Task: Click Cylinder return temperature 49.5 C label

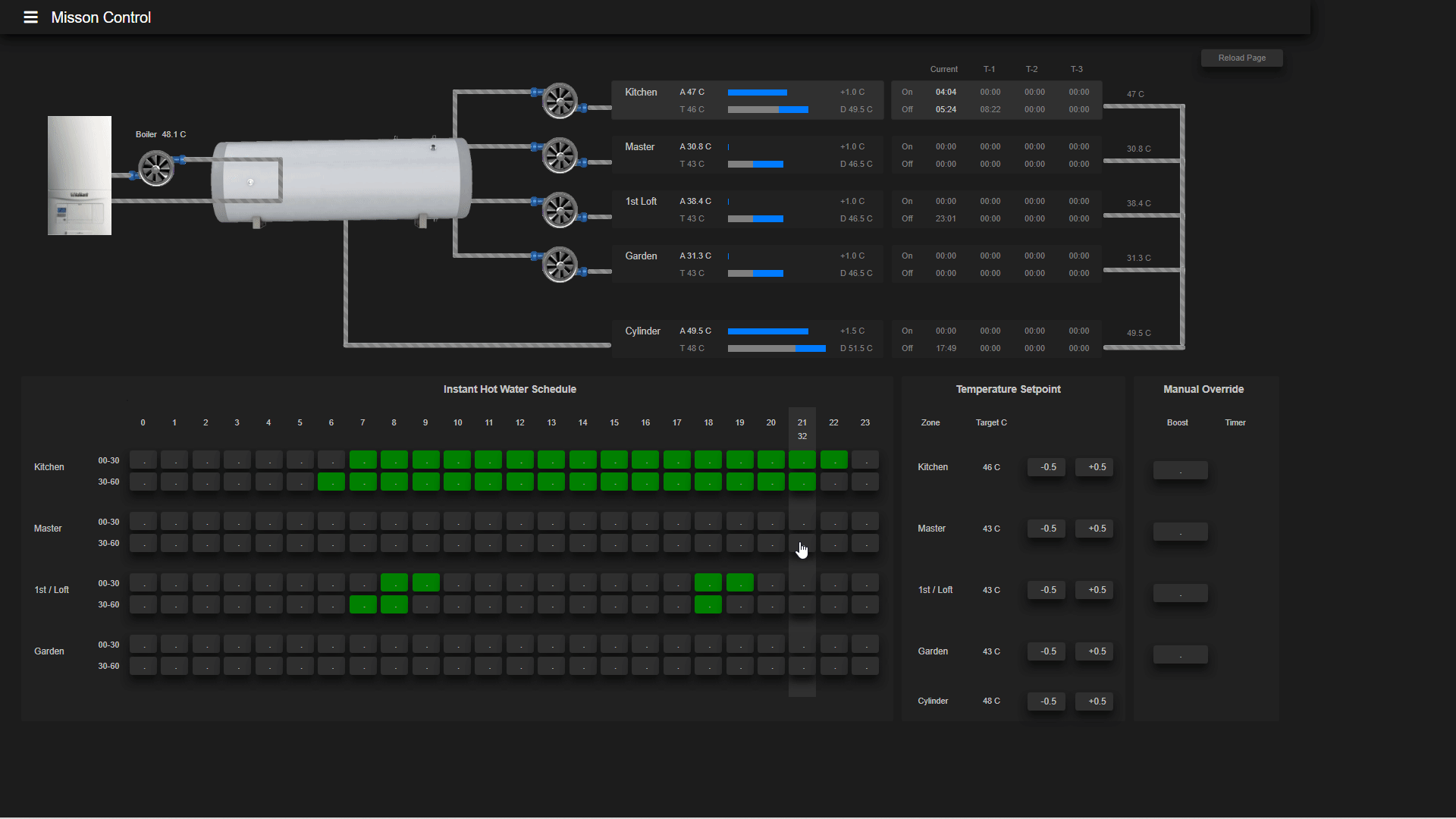Action: pos(1138,333)
